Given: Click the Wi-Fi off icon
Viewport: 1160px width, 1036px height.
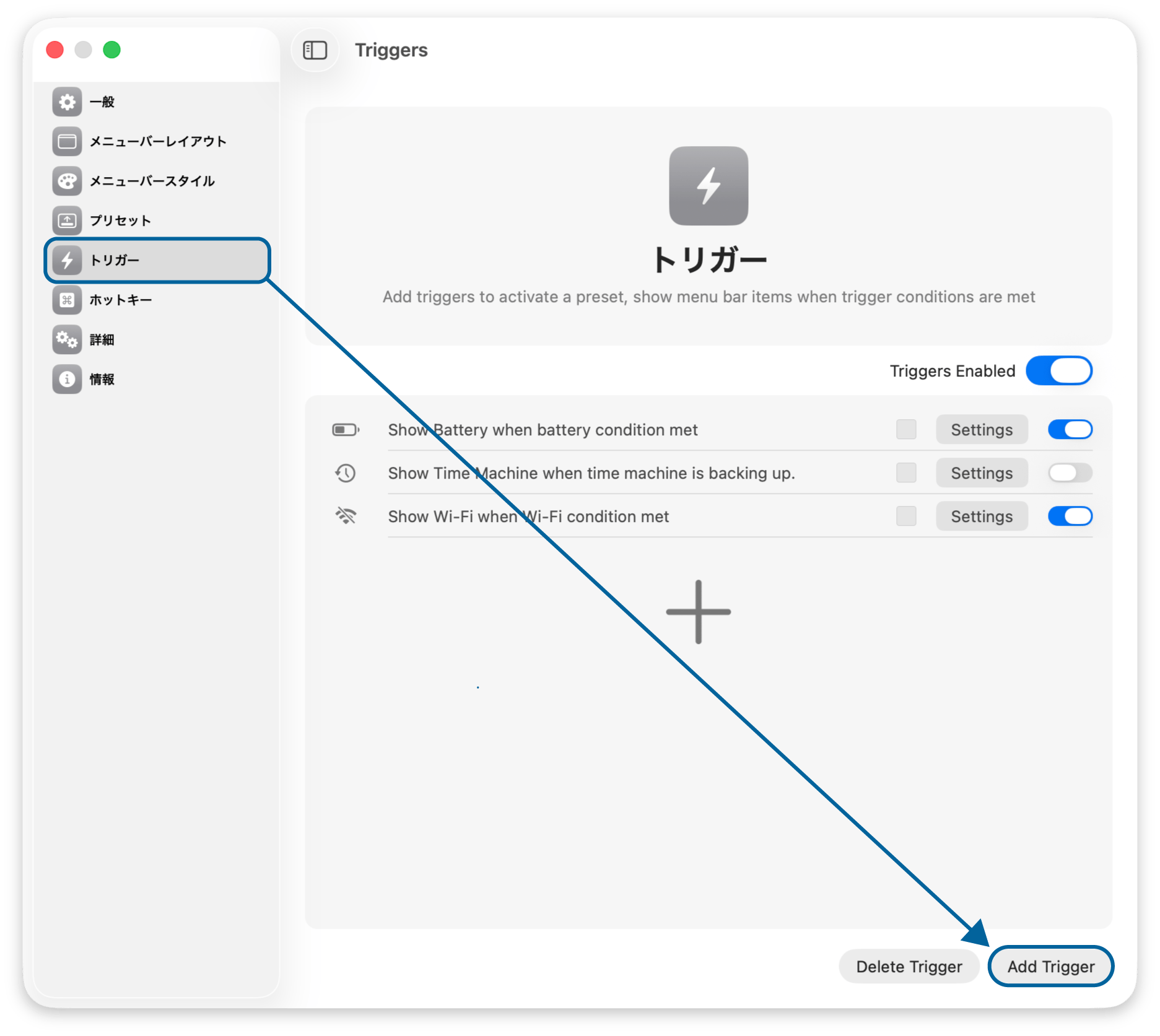Looking at the screenshot, I should click(x=345, y=516).
